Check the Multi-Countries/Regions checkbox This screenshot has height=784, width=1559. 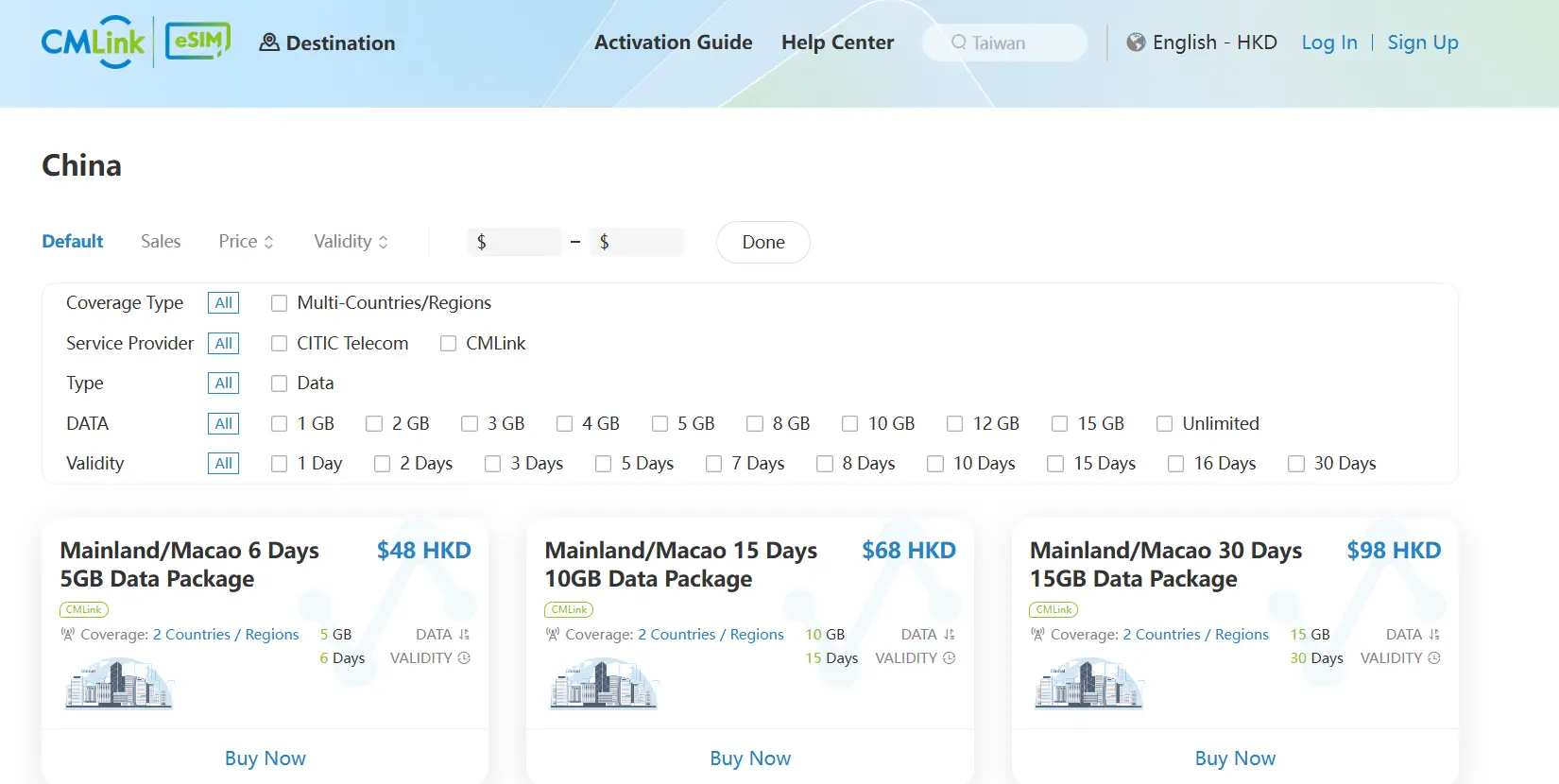coord(279,303)
